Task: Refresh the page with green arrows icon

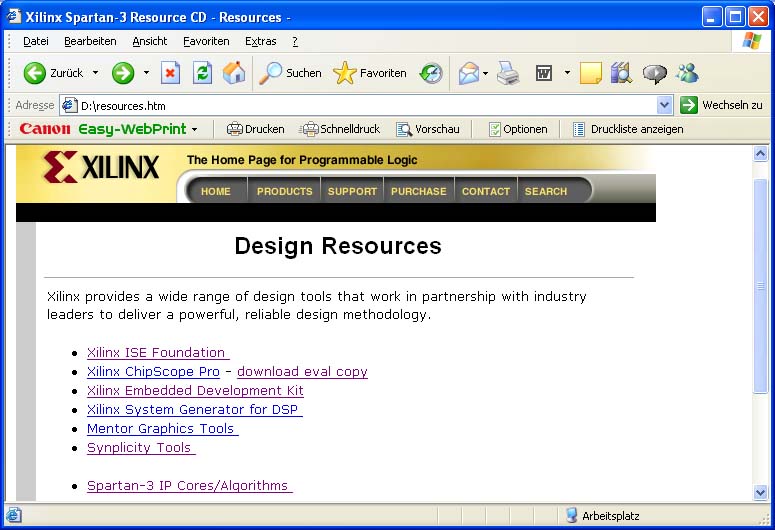Action: 202,73
